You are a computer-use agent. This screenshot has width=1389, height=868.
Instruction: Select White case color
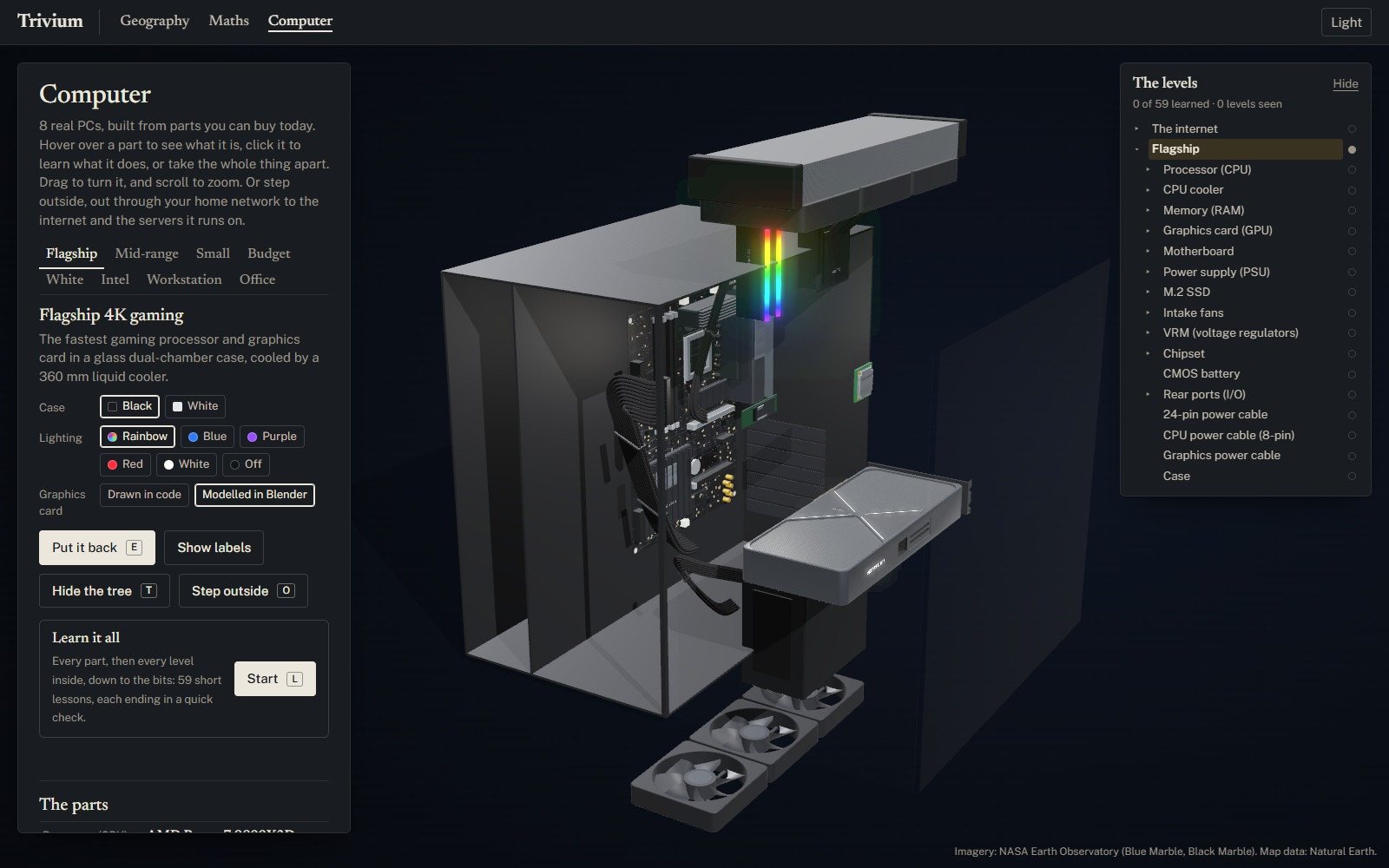195,406
